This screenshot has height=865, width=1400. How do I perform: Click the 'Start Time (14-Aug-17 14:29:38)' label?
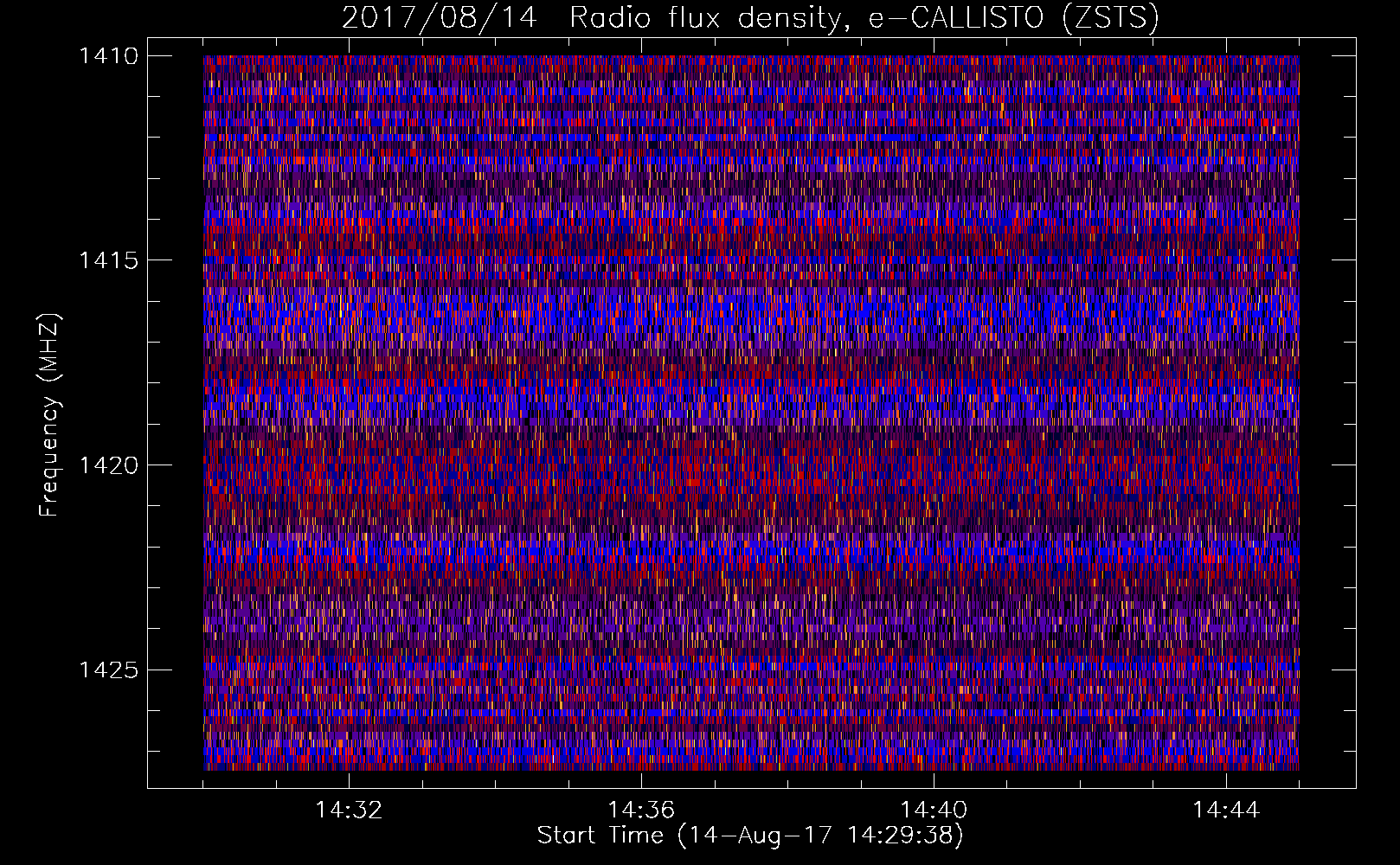750,836
